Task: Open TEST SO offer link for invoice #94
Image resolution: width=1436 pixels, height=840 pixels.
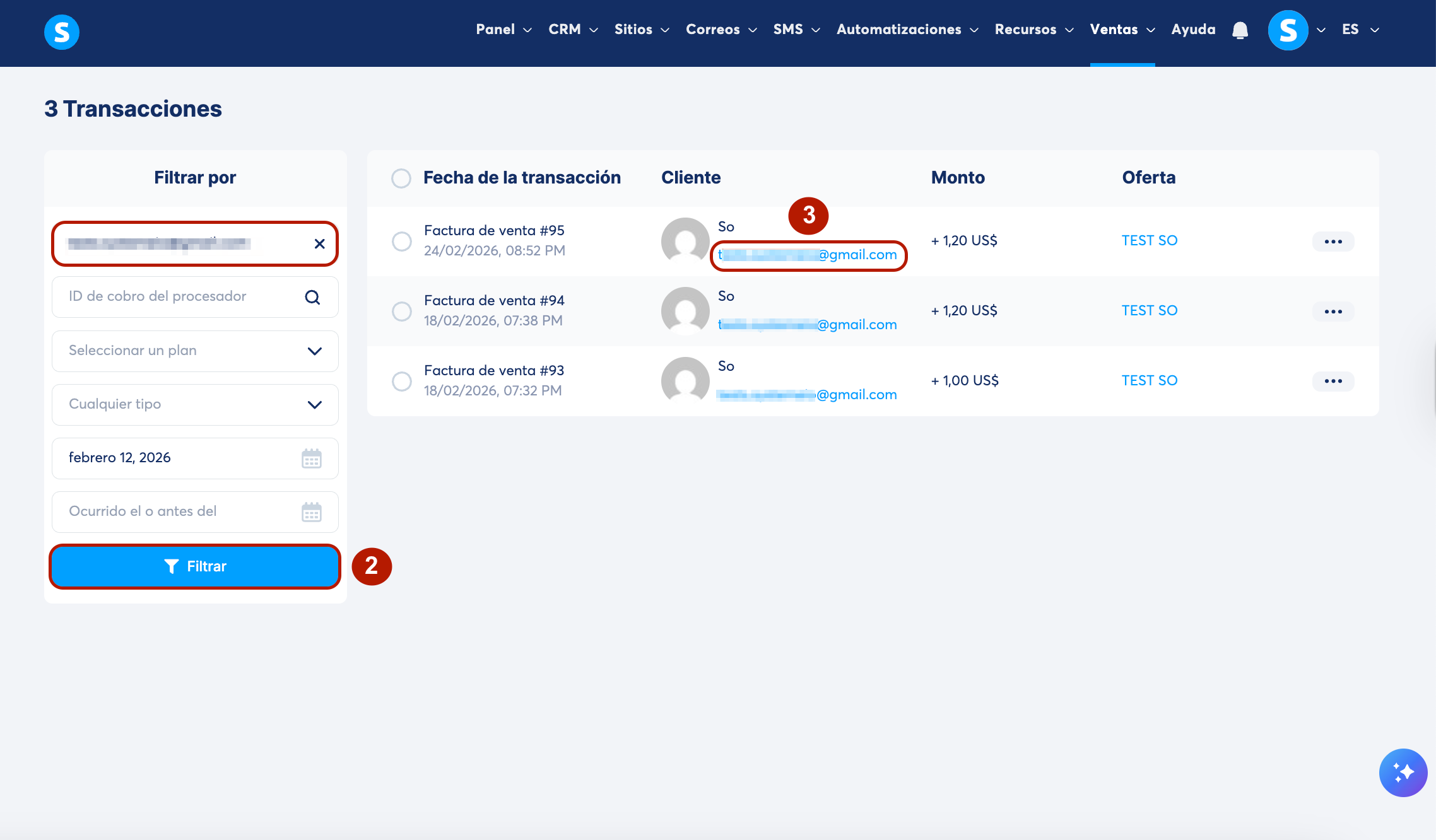Action: coord(1149,310)
